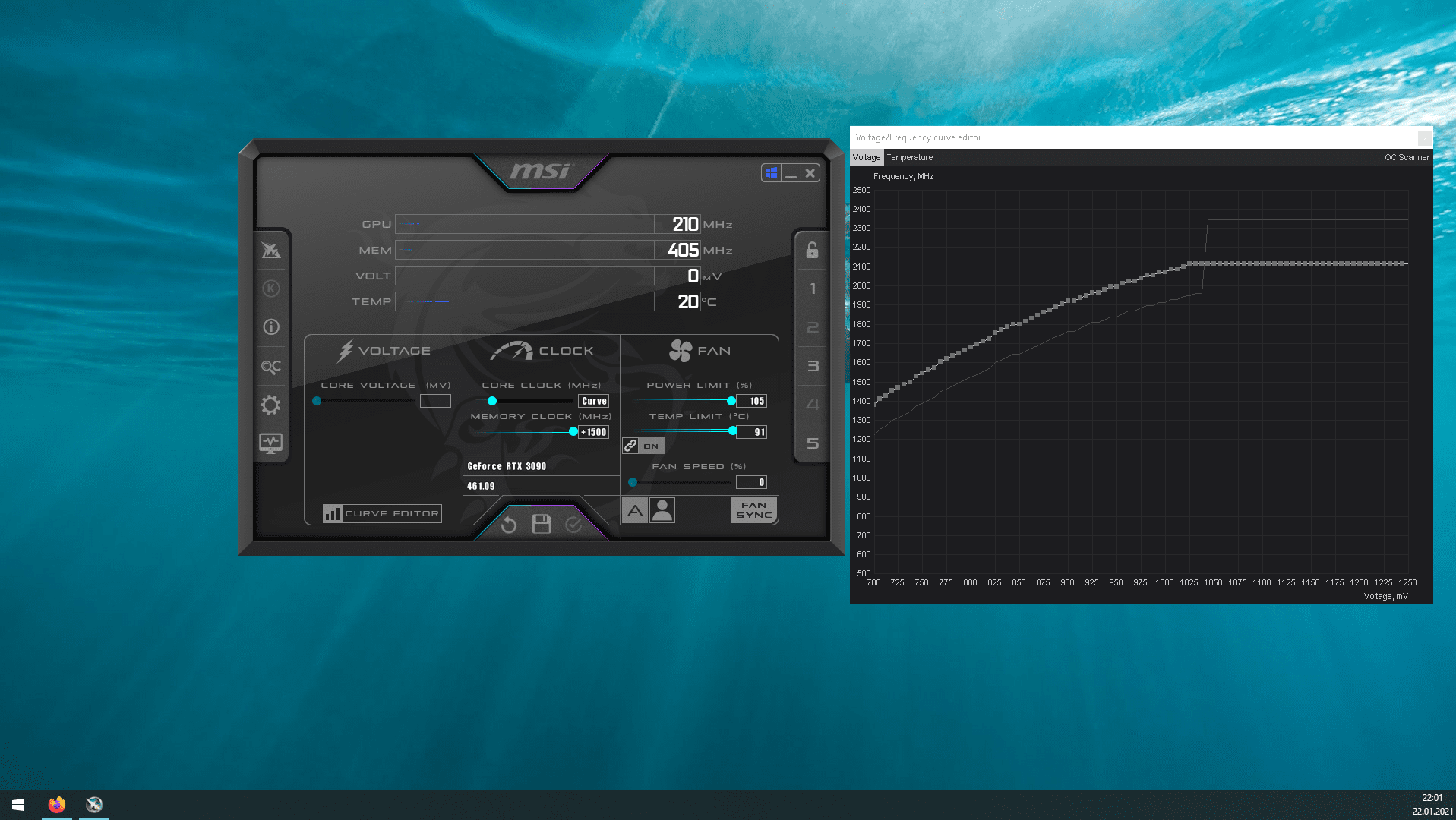Select profile slot 5

pos(812,443)
